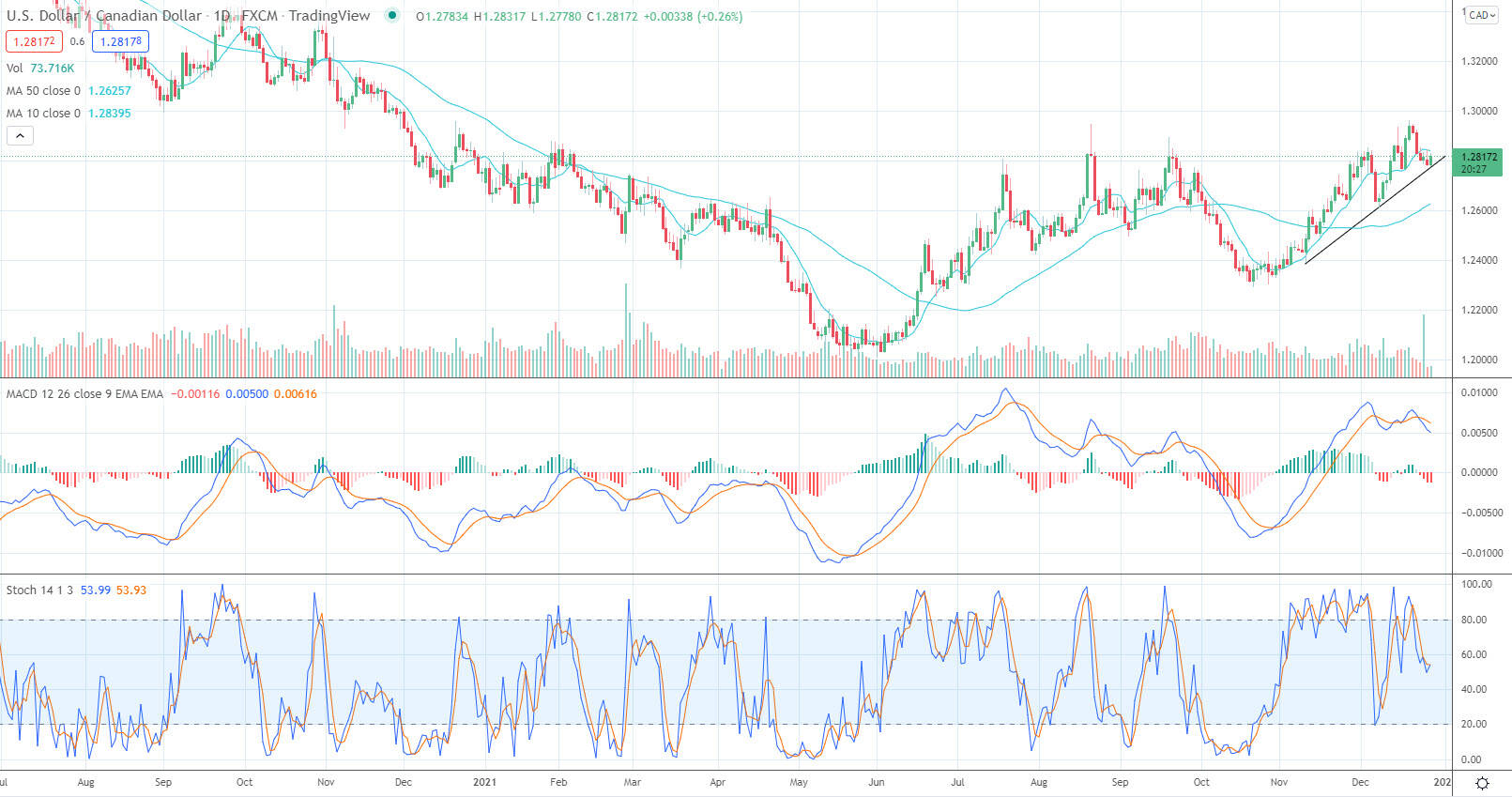Select the MA 10 close legend

pyautogui.click(x=43, y=114)
